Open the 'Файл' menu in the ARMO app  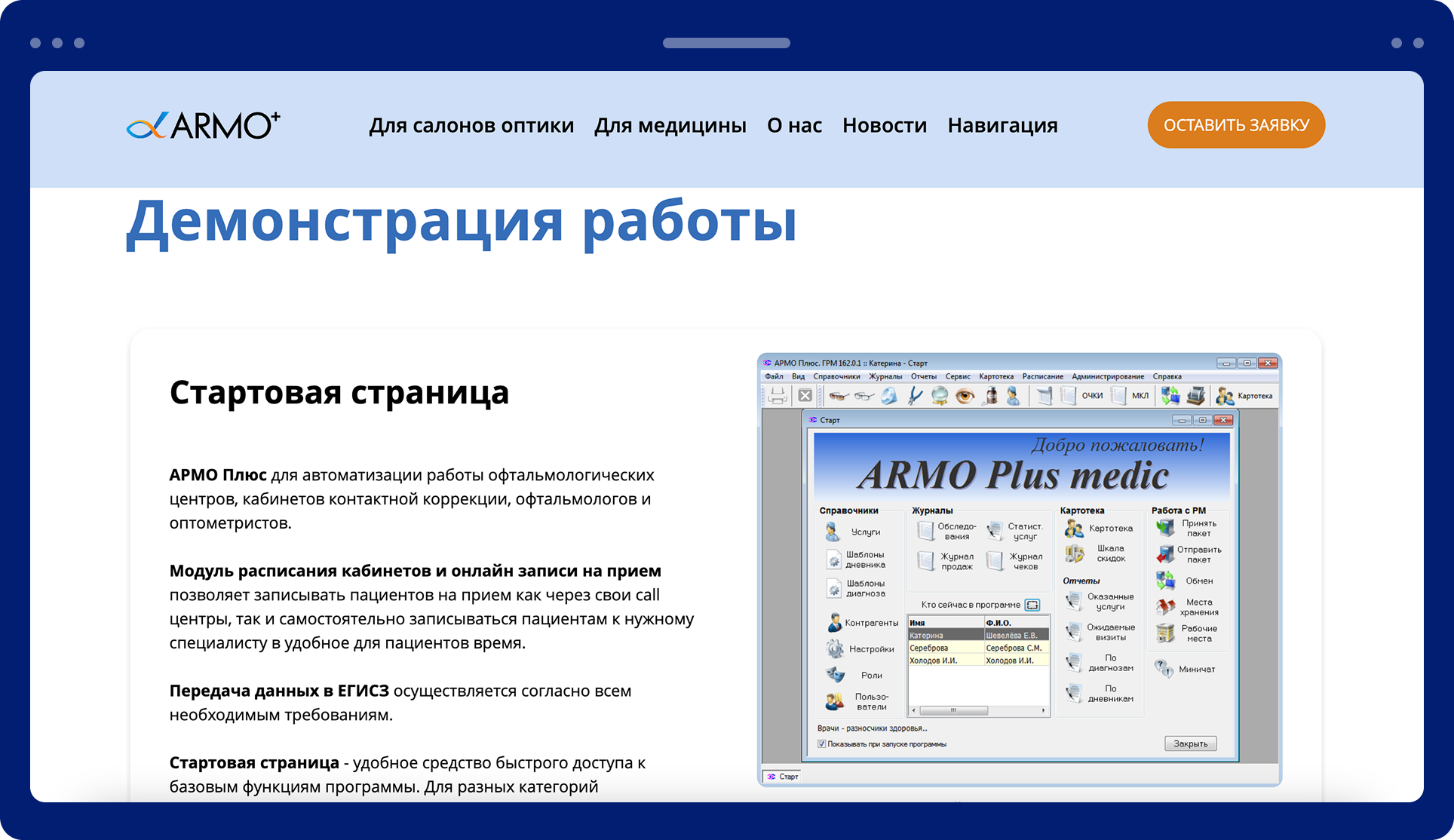coord(774,376)
